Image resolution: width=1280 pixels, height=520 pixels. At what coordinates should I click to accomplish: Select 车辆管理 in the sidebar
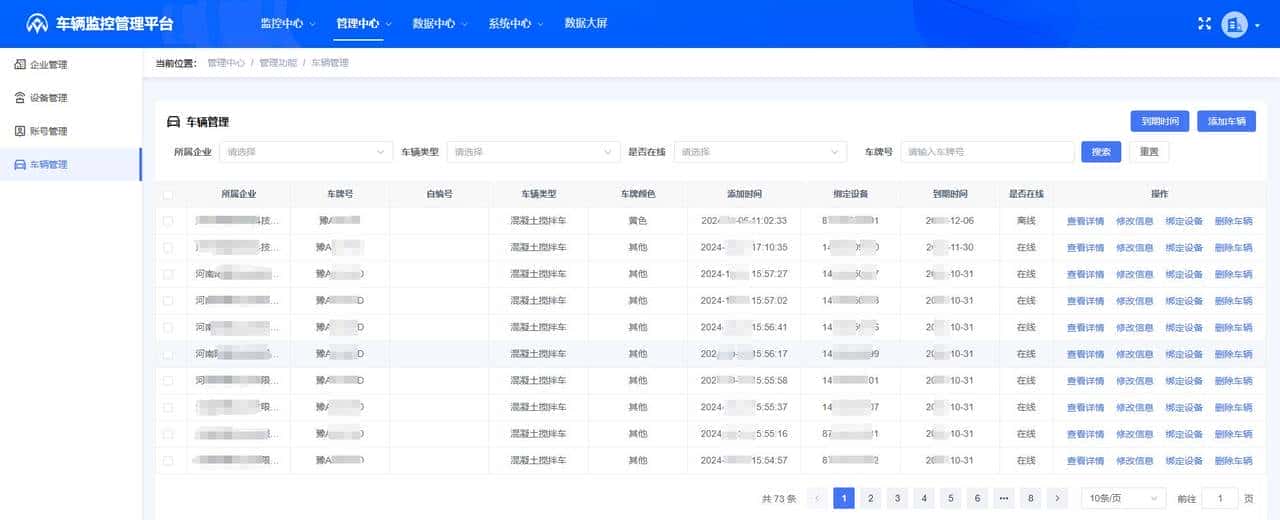coord(71,164)
